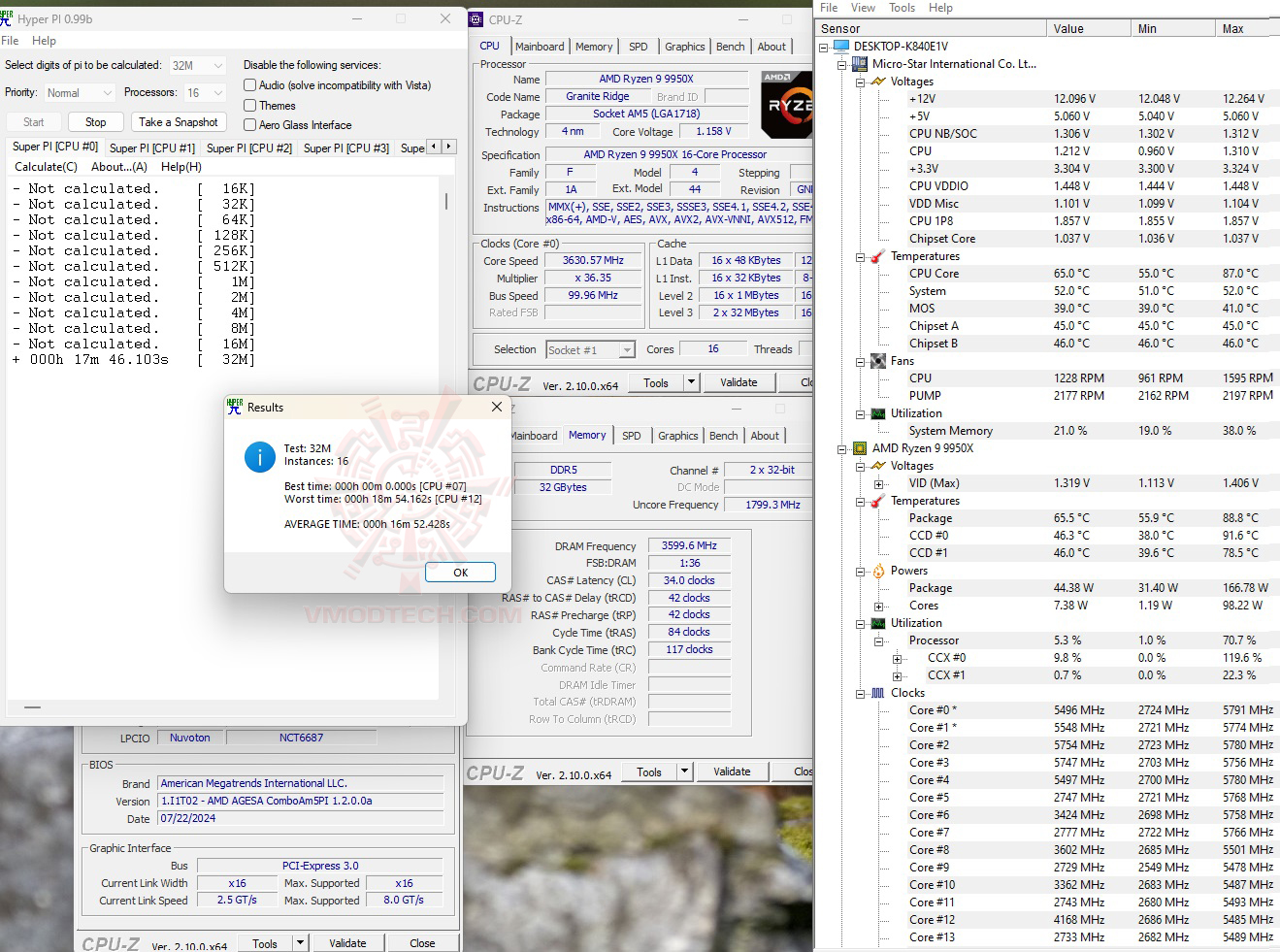Click the Min column header in HWMonitor
Screen dimensions: 1280x952
coord(1174,28)
